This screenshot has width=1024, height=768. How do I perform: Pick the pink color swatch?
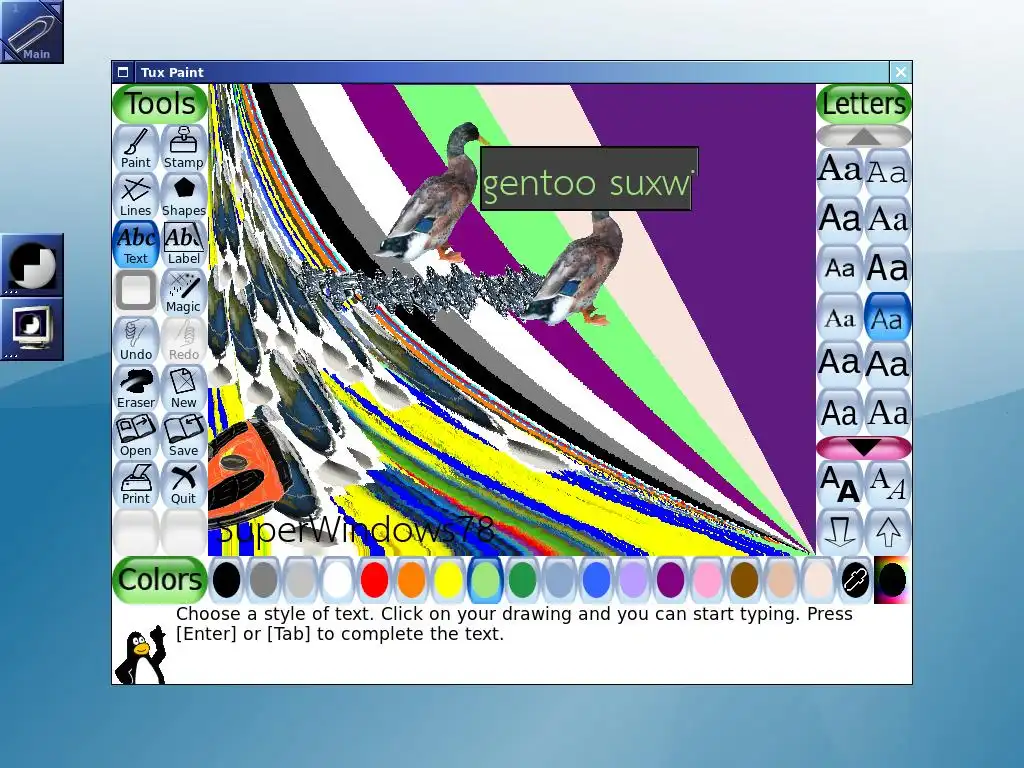(x=707, y=580)
